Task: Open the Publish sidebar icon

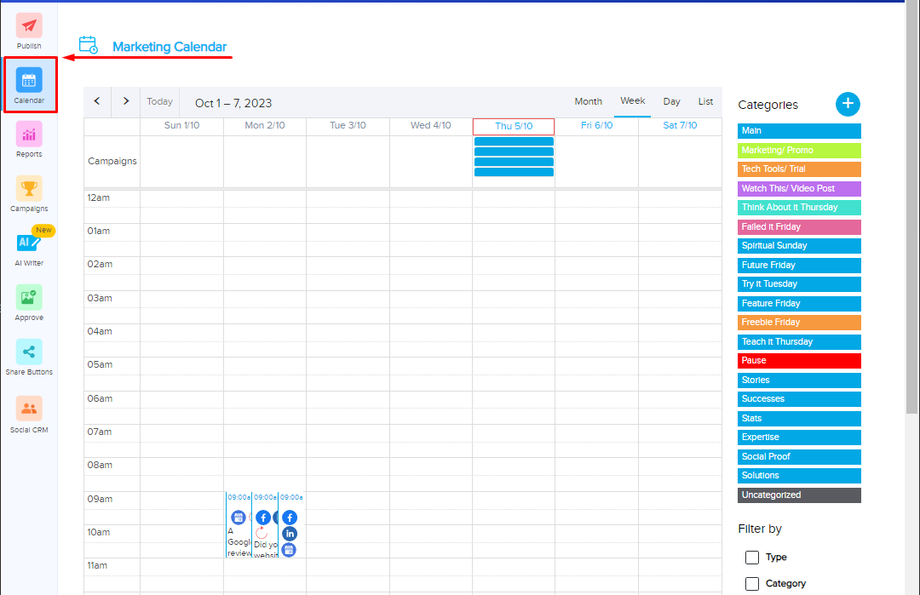Action: 29,26
